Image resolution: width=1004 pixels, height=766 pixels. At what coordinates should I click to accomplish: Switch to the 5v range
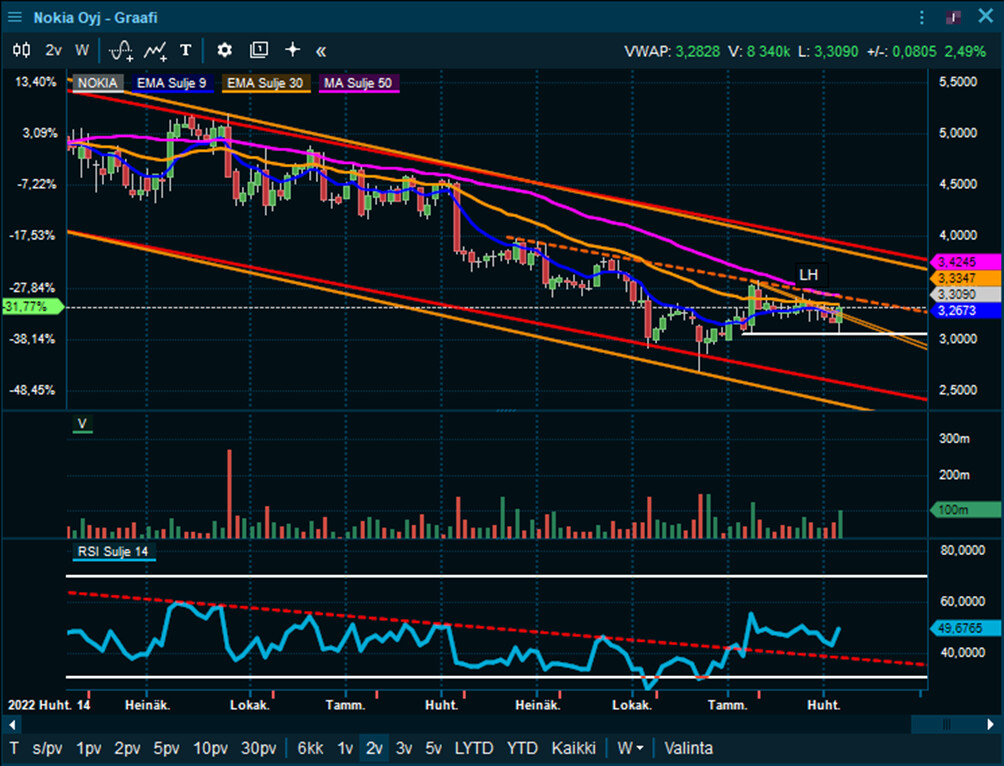point(433,748)
